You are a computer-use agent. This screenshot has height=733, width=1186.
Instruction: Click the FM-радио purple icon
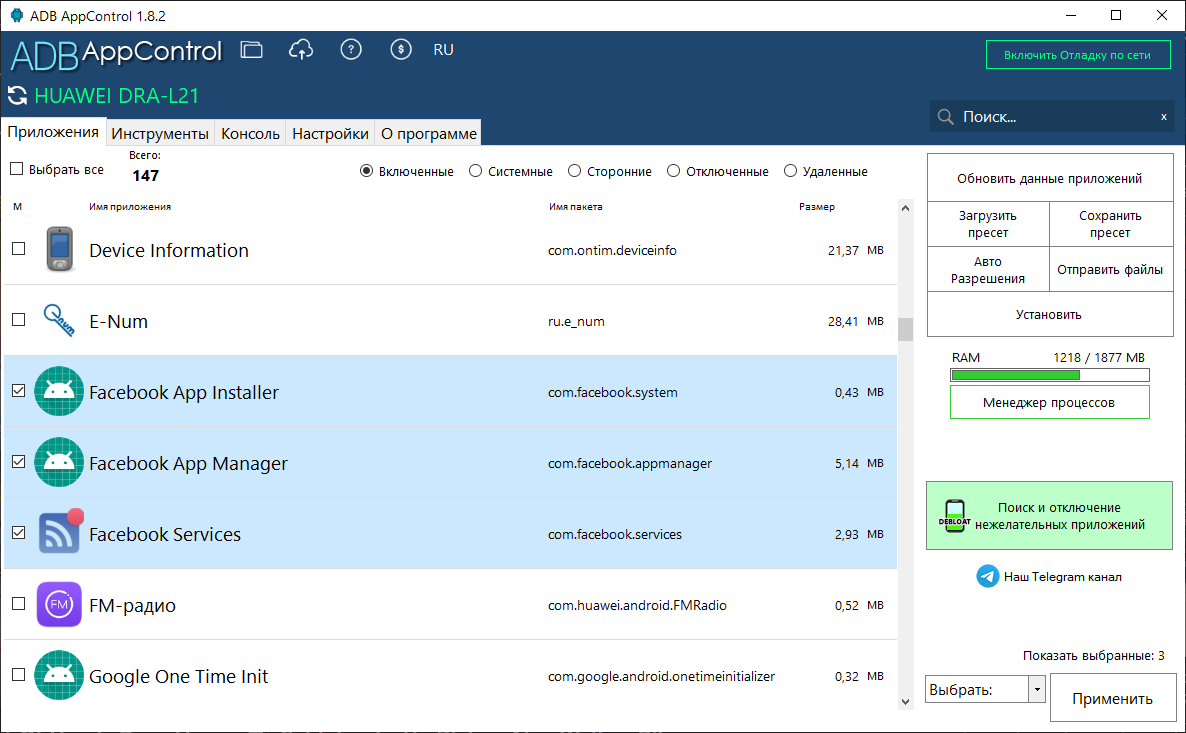59,604
